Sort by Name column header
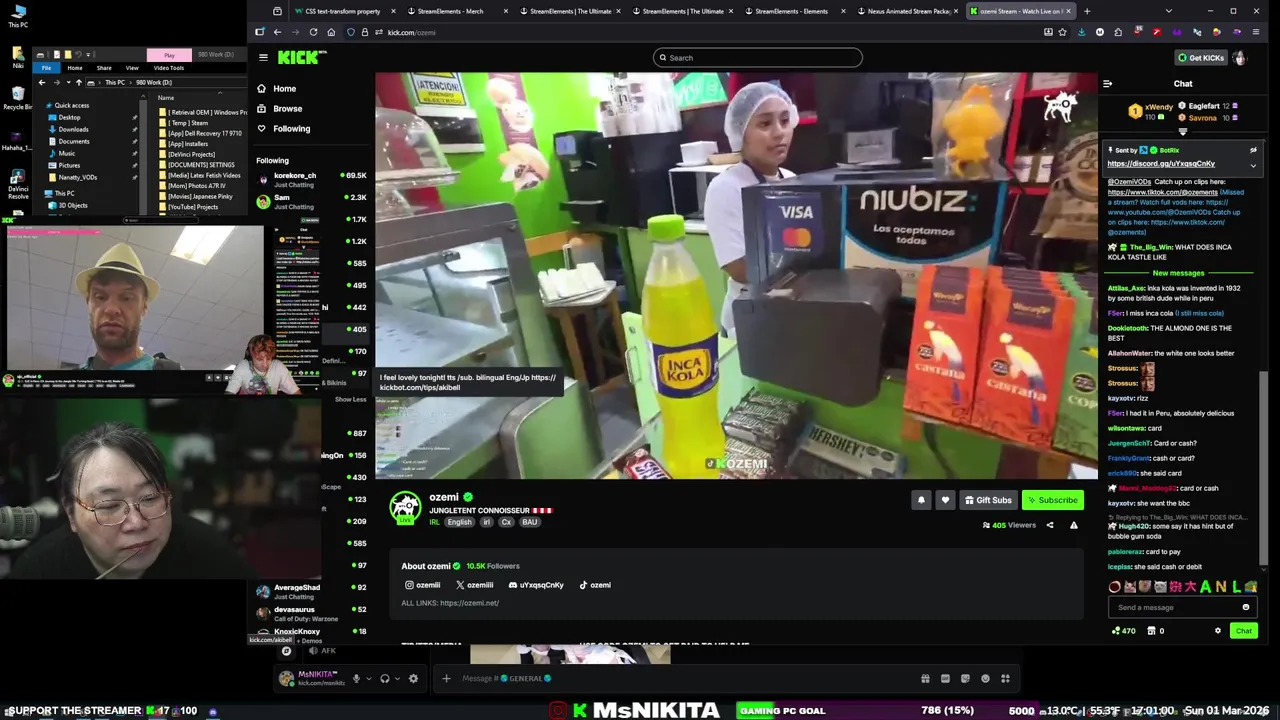Viewport: 1280px width, 720px height. point(166,98)
